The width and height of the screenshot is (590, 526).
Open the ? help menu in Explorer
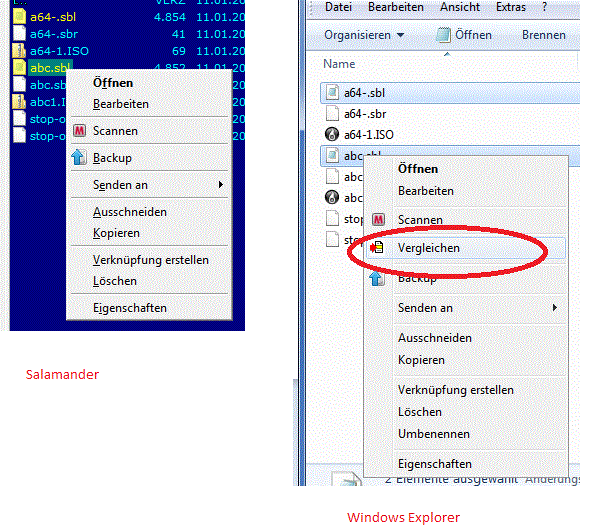click(x=544, y=7)
